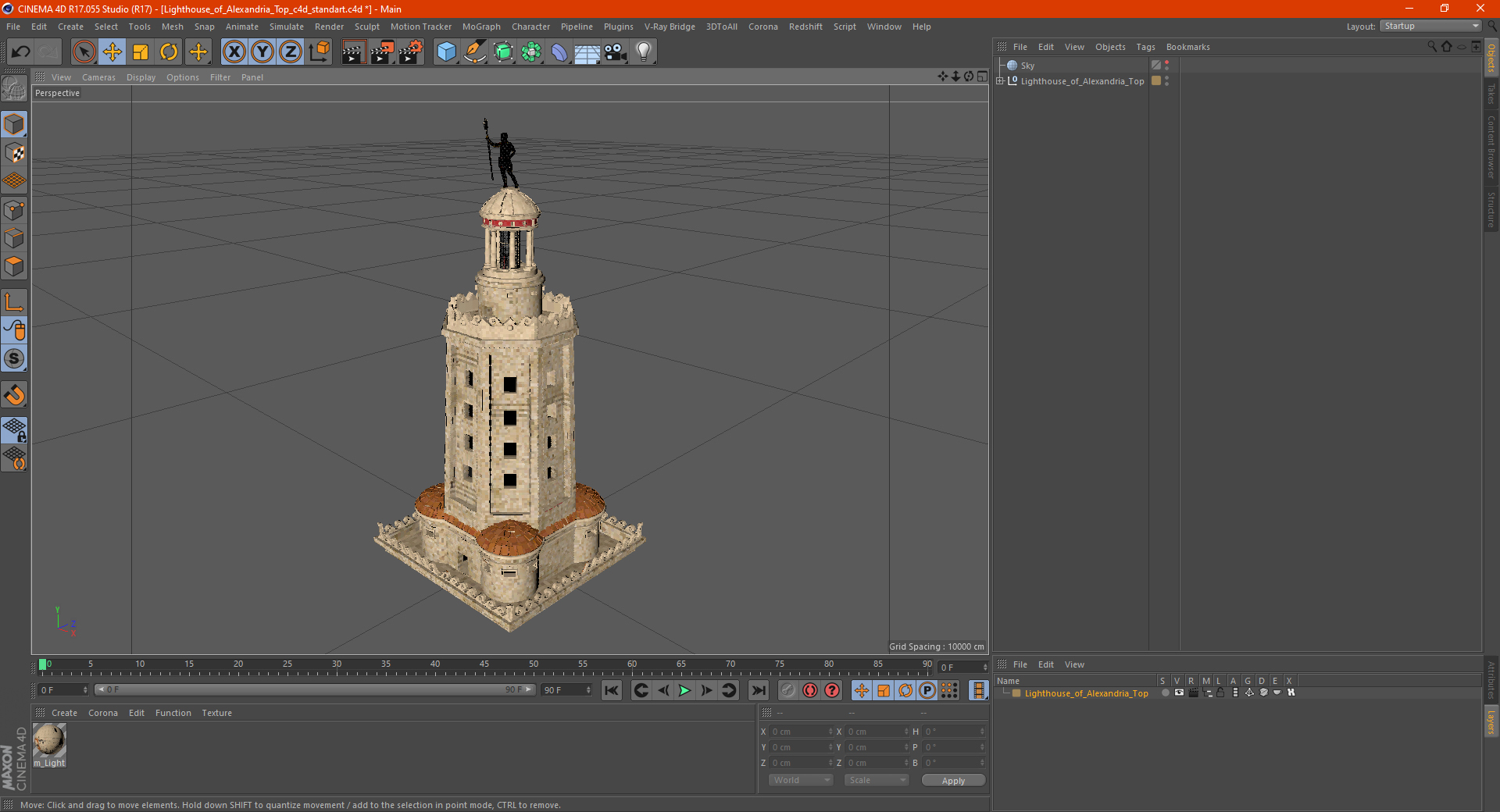Viewport: 1500px width, 812px height.
Task: Click the end frame 90 F field
Action: click(x=567, y=690)
